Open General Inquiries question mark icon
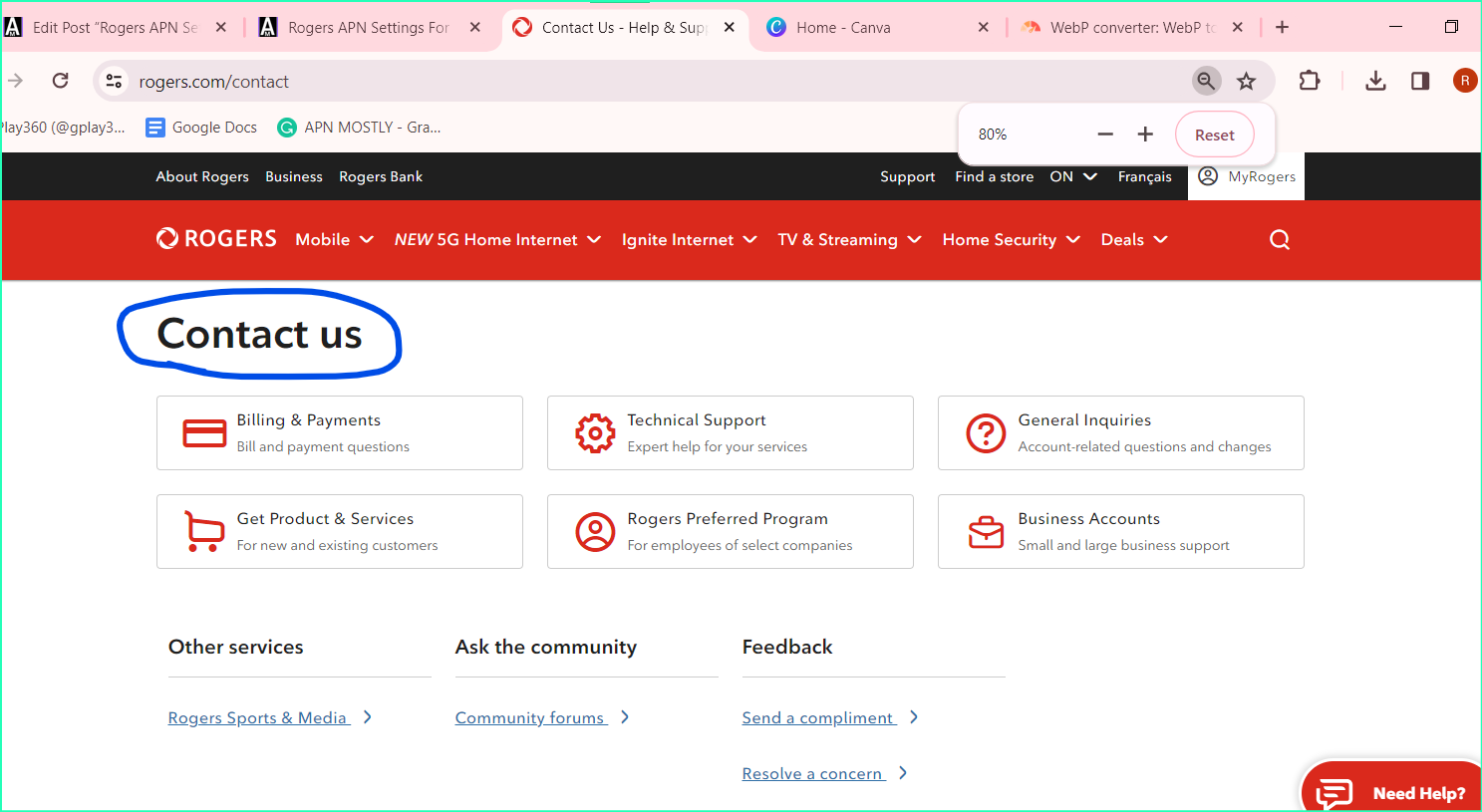 point(986,433)
